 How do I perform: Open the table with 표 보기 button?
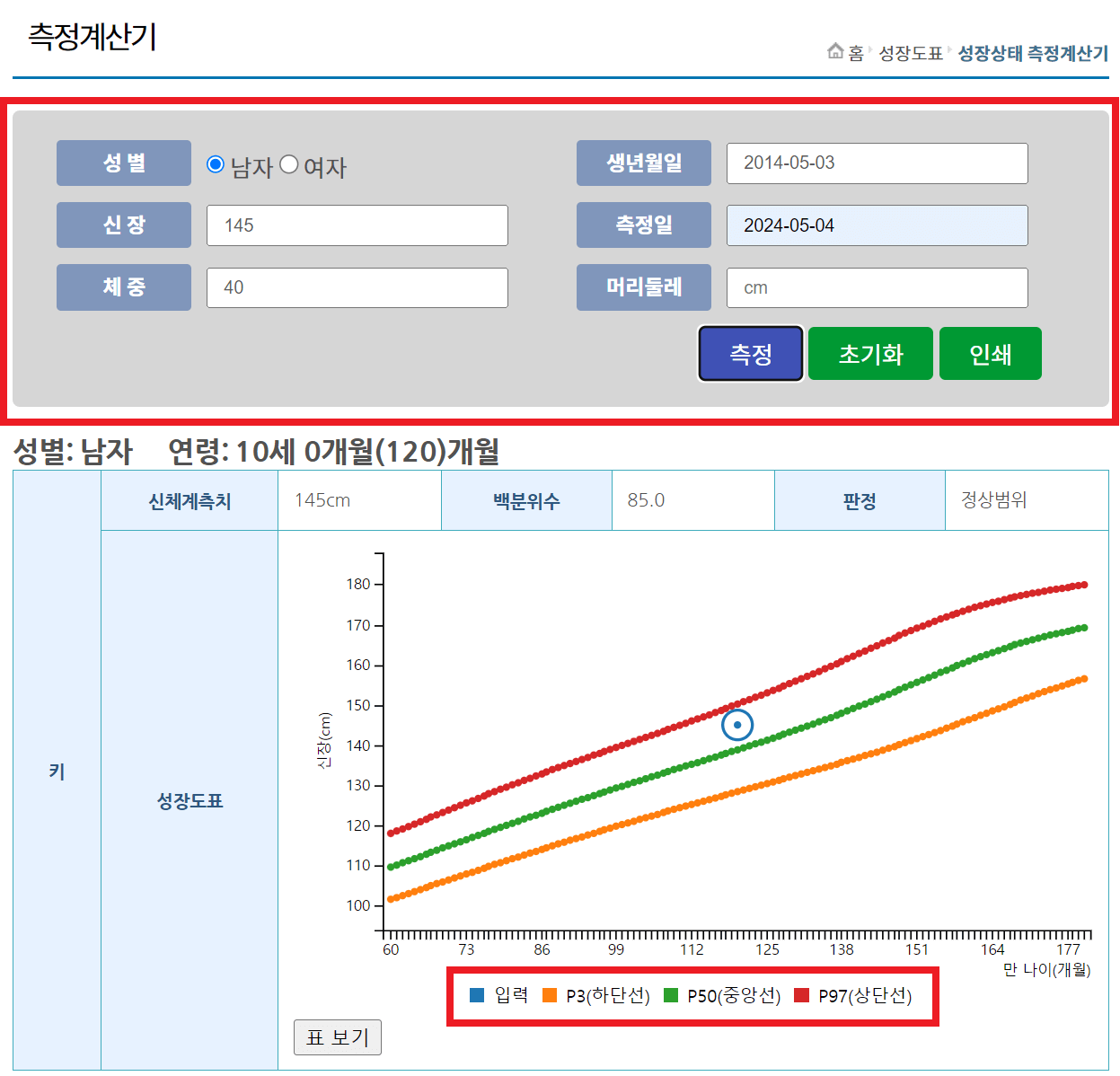point(338,1037)
